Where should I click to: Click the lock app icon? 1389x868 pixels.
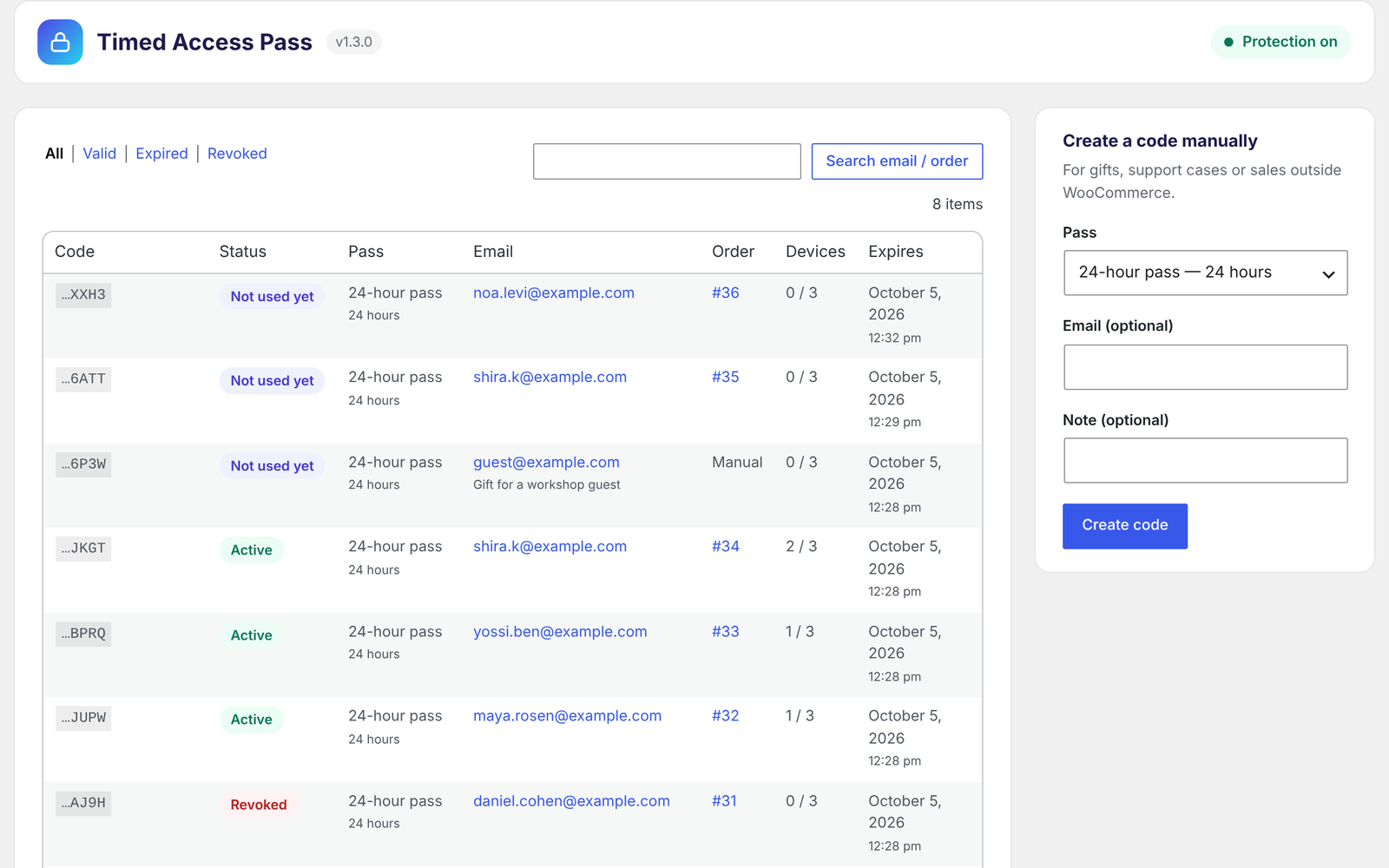(x=60, y=42)
